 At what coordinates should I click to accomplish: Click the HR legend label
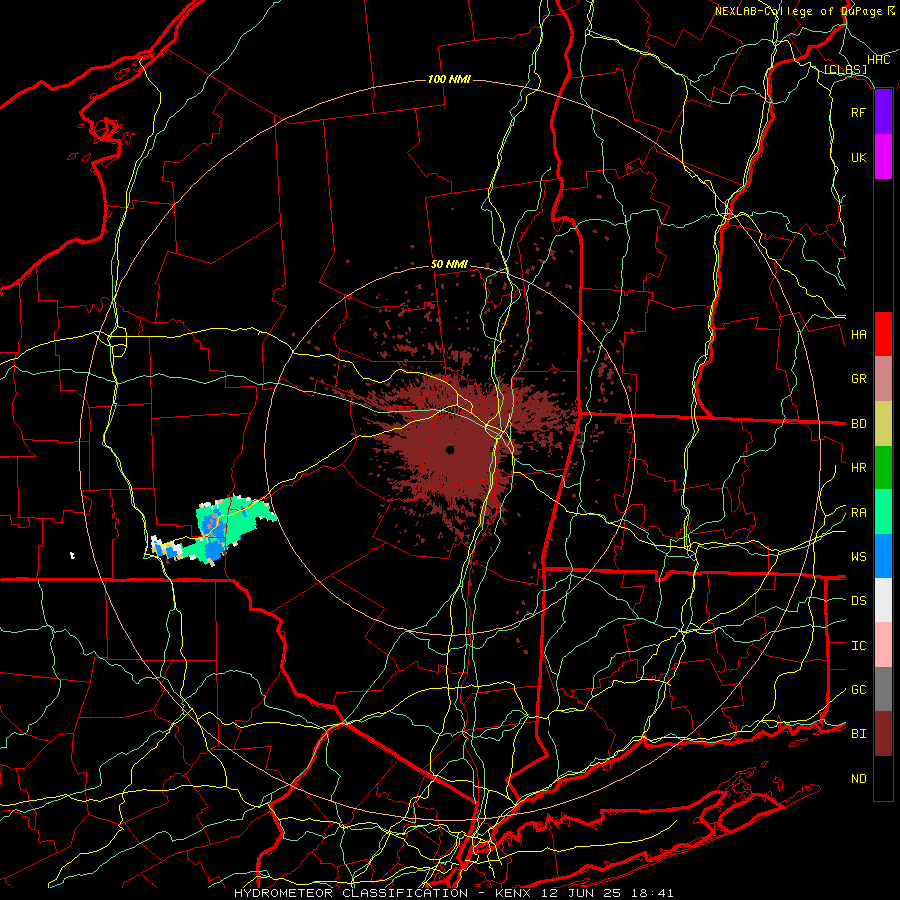click(858, 468)
